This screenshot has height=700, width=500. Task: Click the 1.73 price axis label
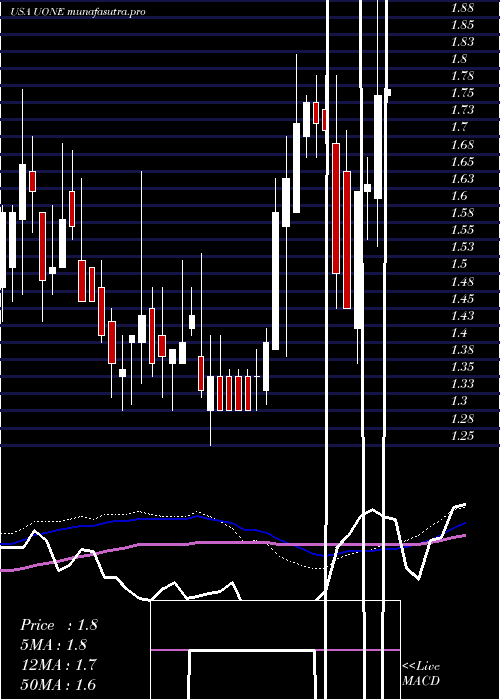(462, 110)
